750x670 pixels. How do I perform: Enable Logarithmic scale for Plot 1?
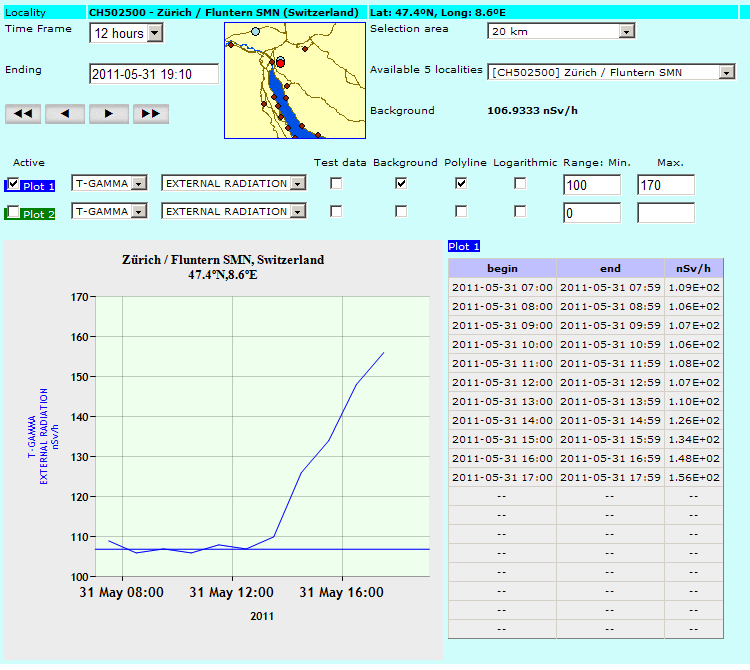pos(520,184)
